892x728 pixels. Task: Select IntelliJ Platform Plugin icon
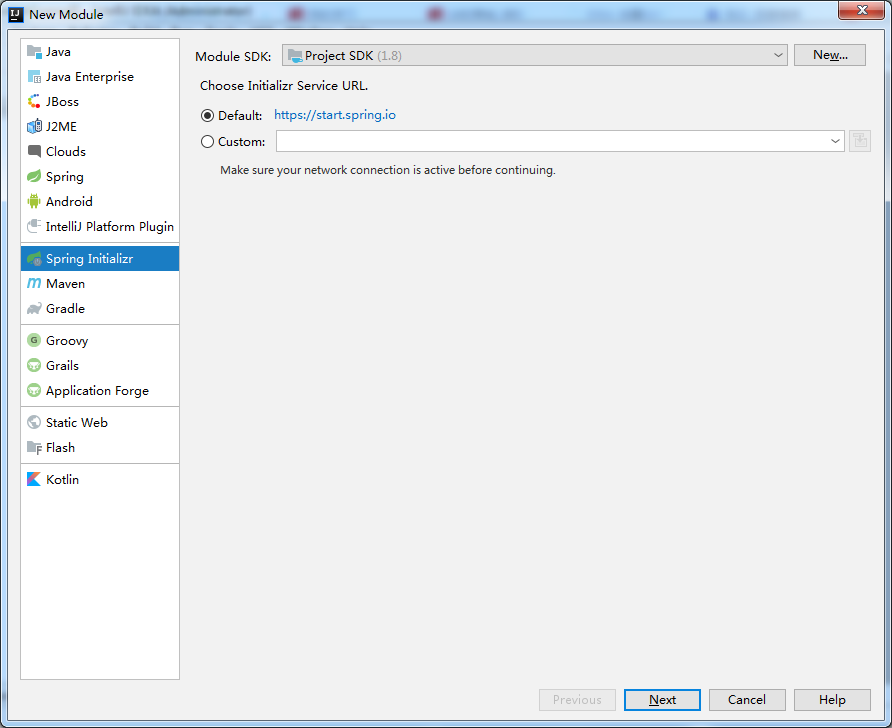pyautogui.click(x=34, y=226)
